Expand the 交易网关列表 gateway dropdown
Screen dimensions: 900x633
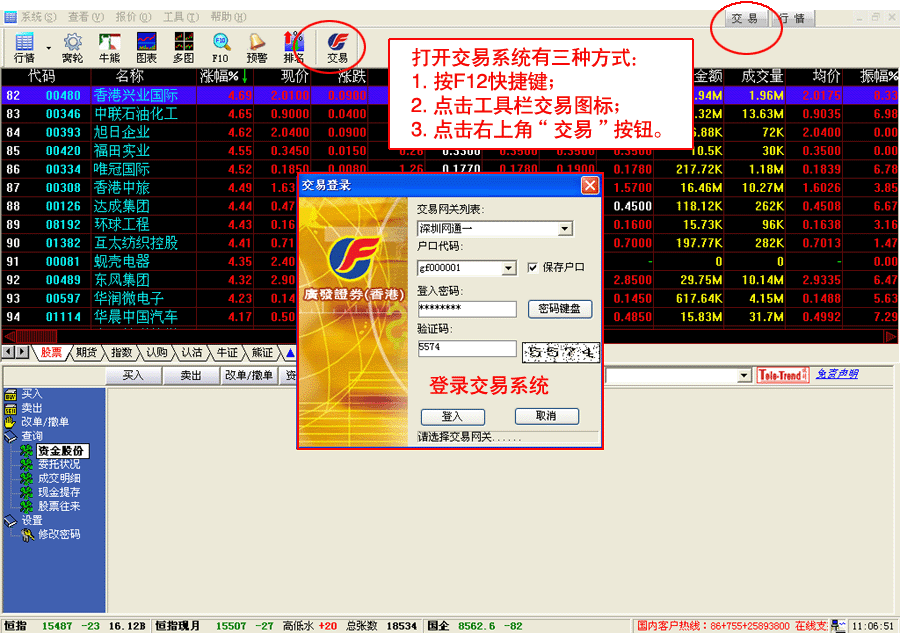tap(565, 229)
